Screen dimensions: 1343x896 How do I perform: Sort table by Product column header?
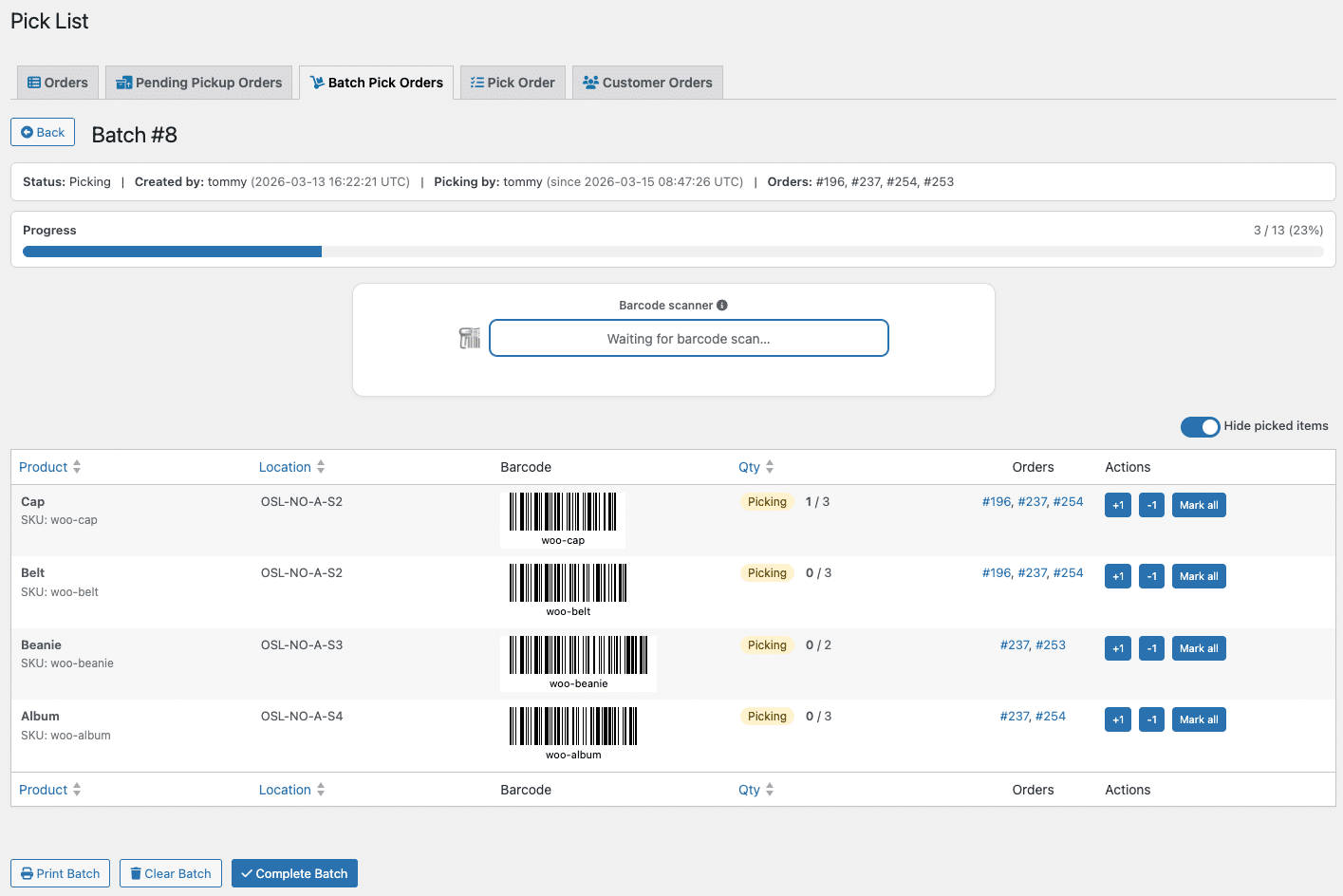(x=44, y=467)
